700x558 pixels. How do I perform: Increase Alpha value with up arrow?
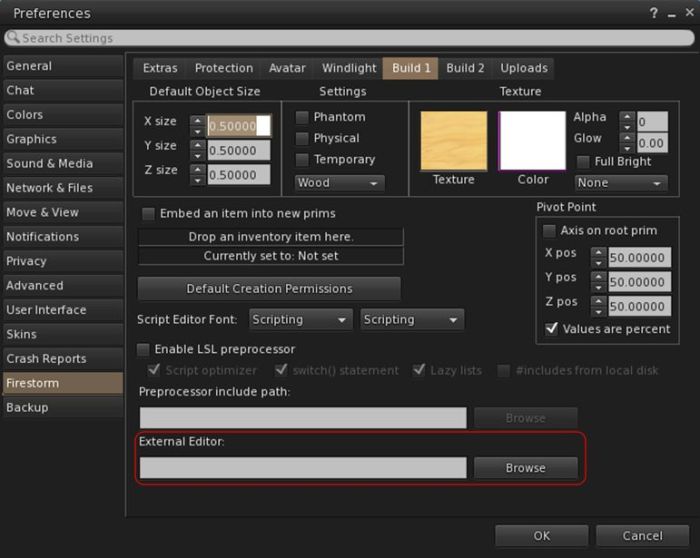pyautogui.click(x=627, y=116)
